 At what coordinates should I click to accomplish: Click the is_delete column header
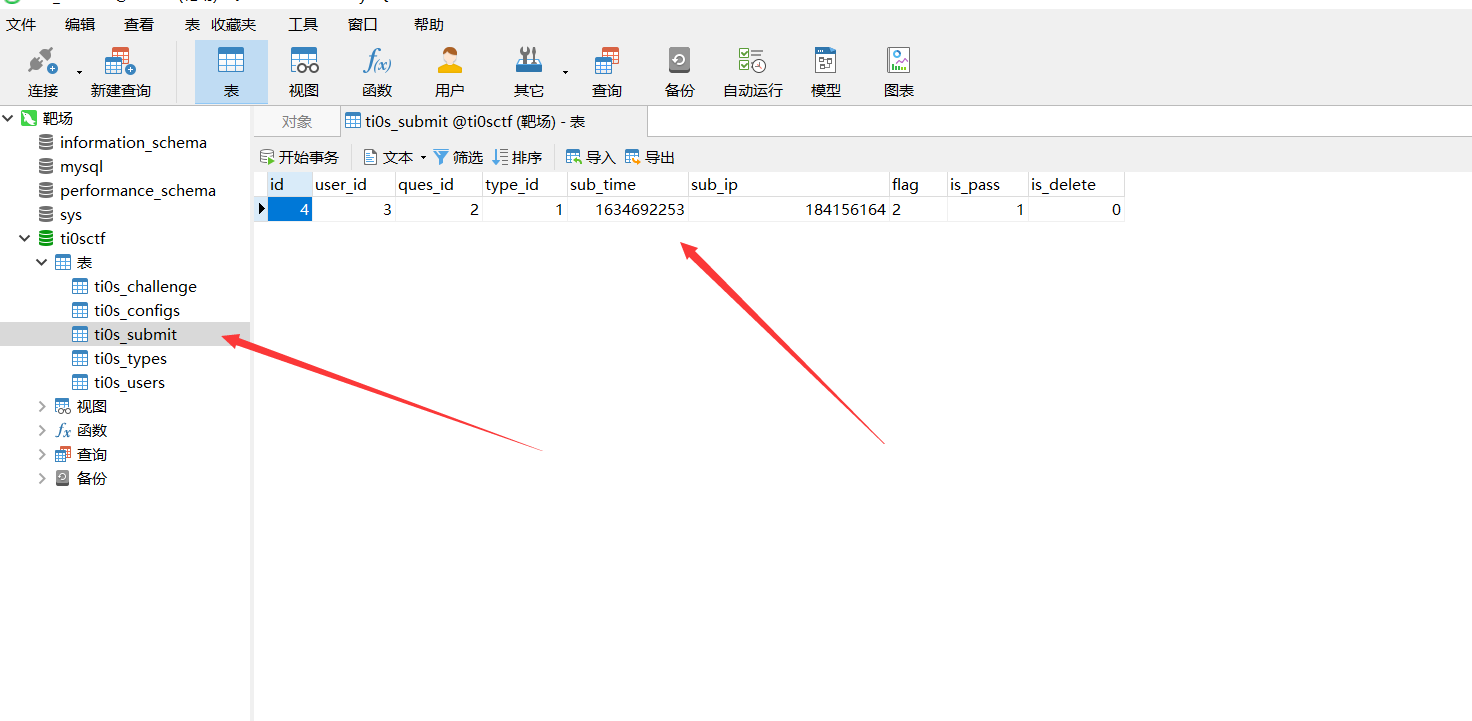pos(1076,185)
